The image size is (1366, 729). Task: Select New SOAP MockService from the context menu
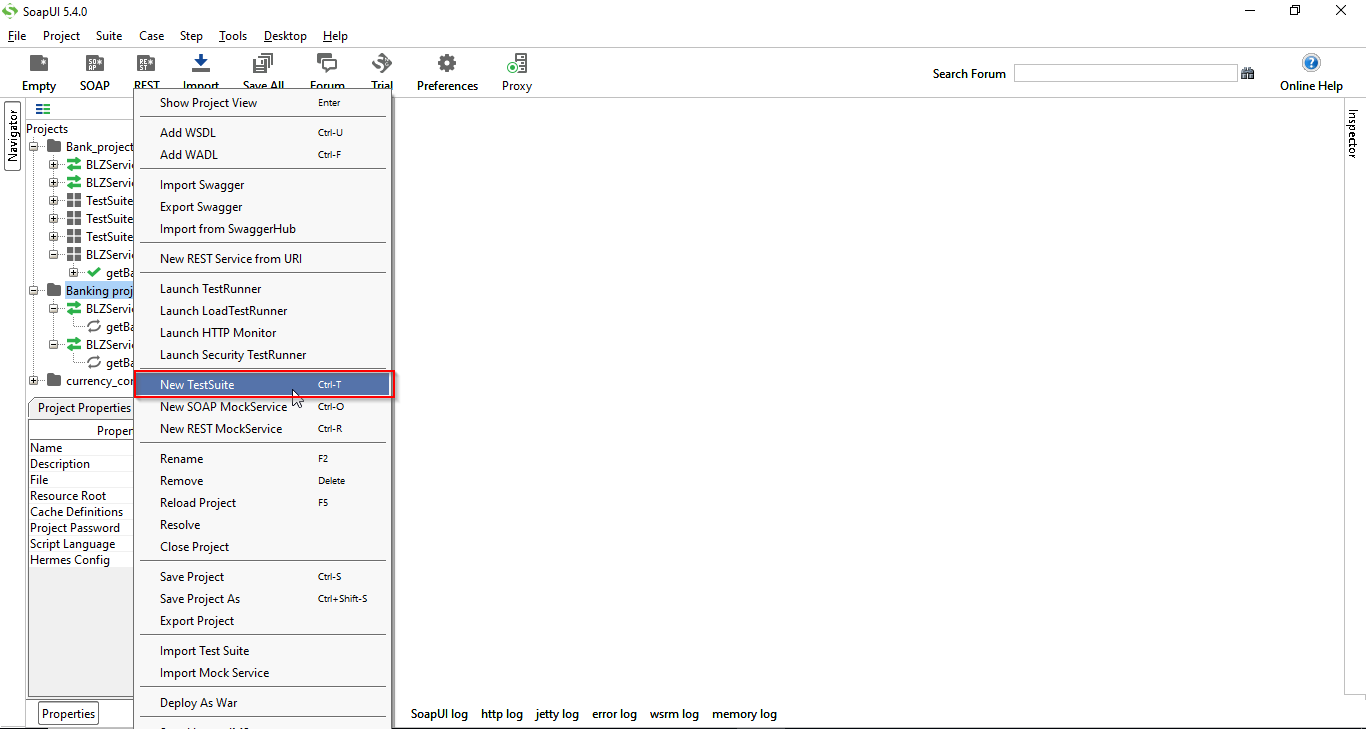coord(222,406)
